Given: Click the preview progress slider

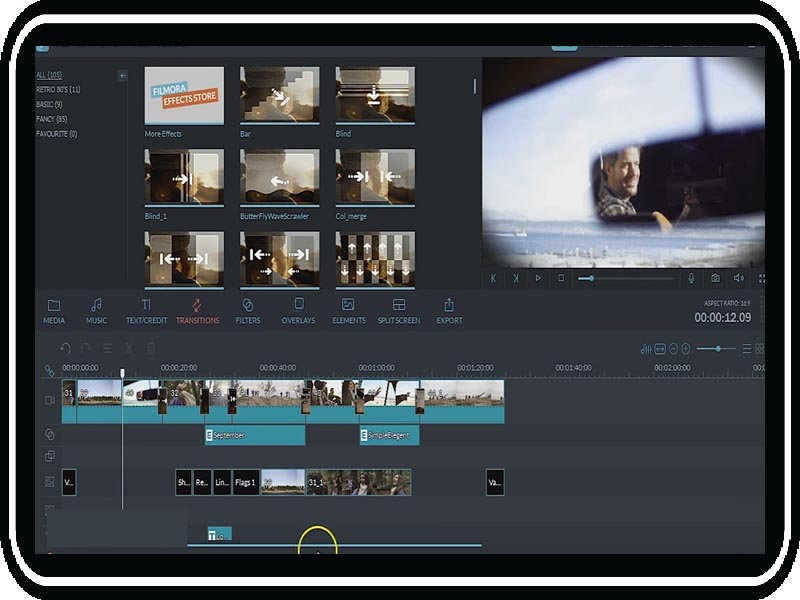Looking at the screenshot, I should tap(626, 279).
